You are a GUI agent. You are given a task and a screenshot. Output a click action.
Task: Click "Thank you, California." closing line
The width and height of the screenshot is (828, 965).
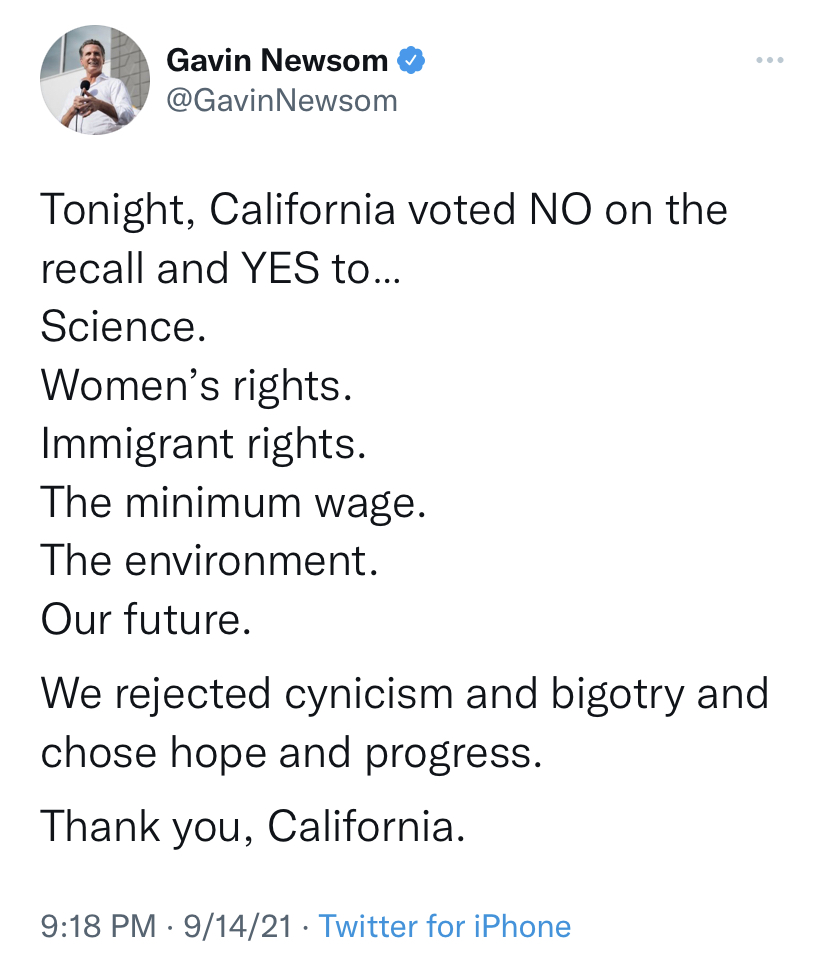(253, 827)
